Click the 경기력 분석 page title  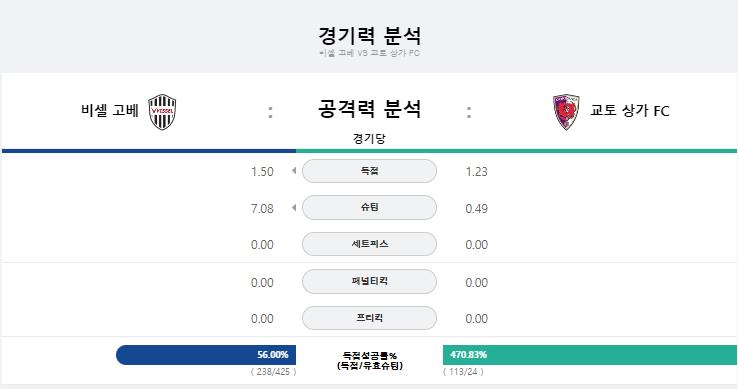click(369, 35)
